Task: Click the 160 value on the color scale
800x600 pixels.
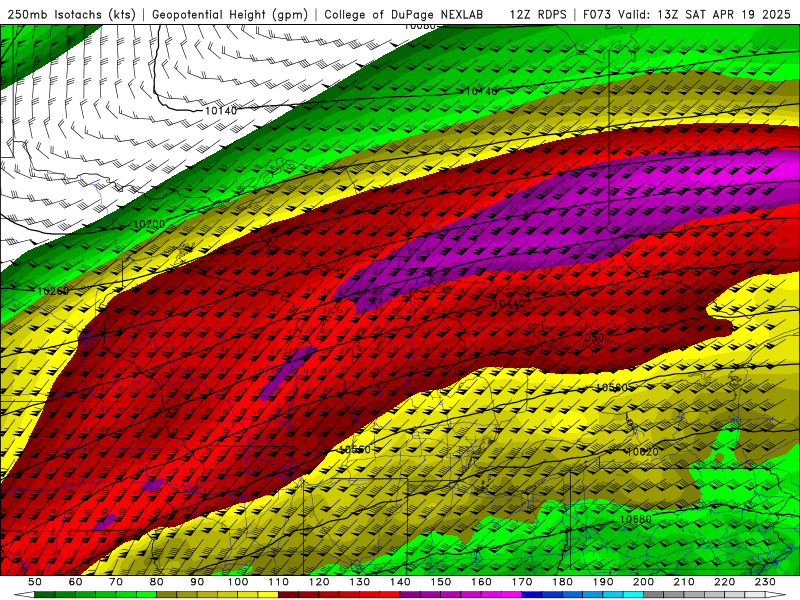Action: coord(481,582)
